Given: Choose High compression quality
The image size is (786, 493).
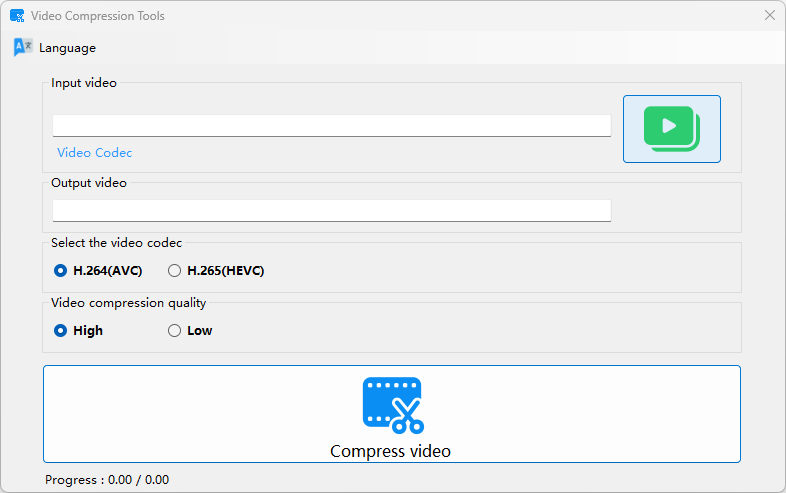Looking at the screenshot, I should [78, 331].
